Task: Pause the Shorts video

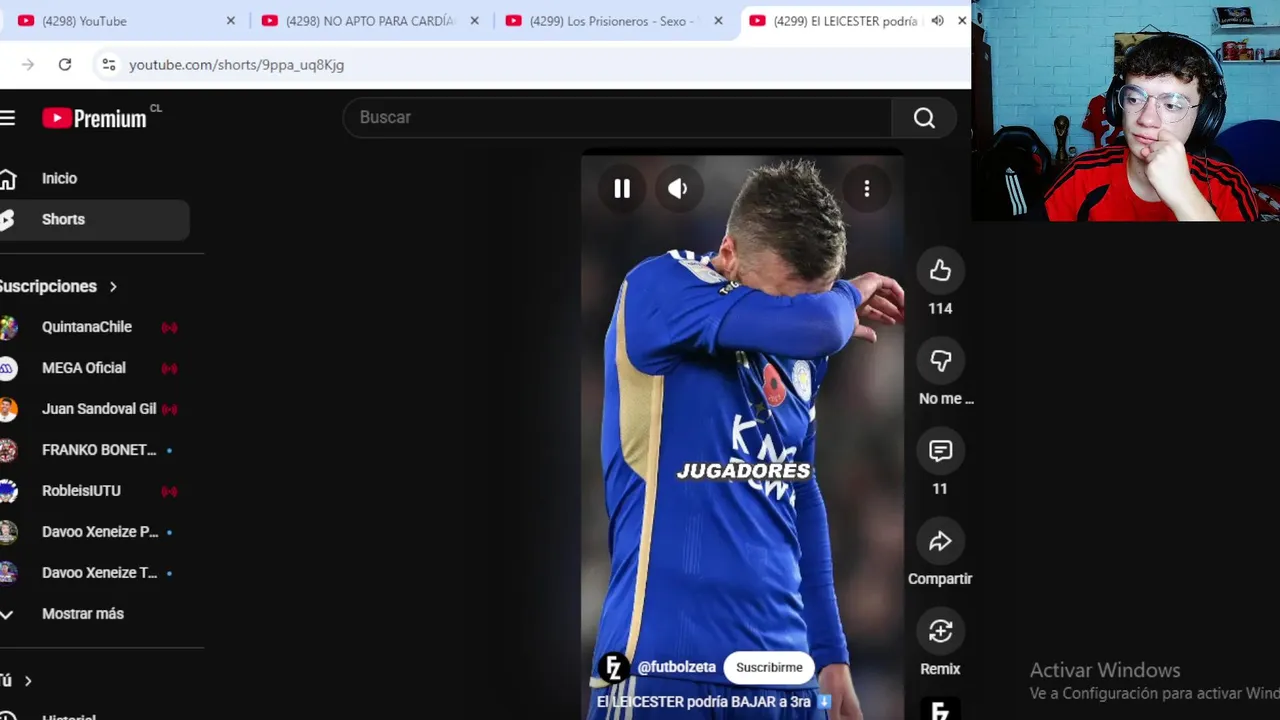Action: click(x=622, y=189)
